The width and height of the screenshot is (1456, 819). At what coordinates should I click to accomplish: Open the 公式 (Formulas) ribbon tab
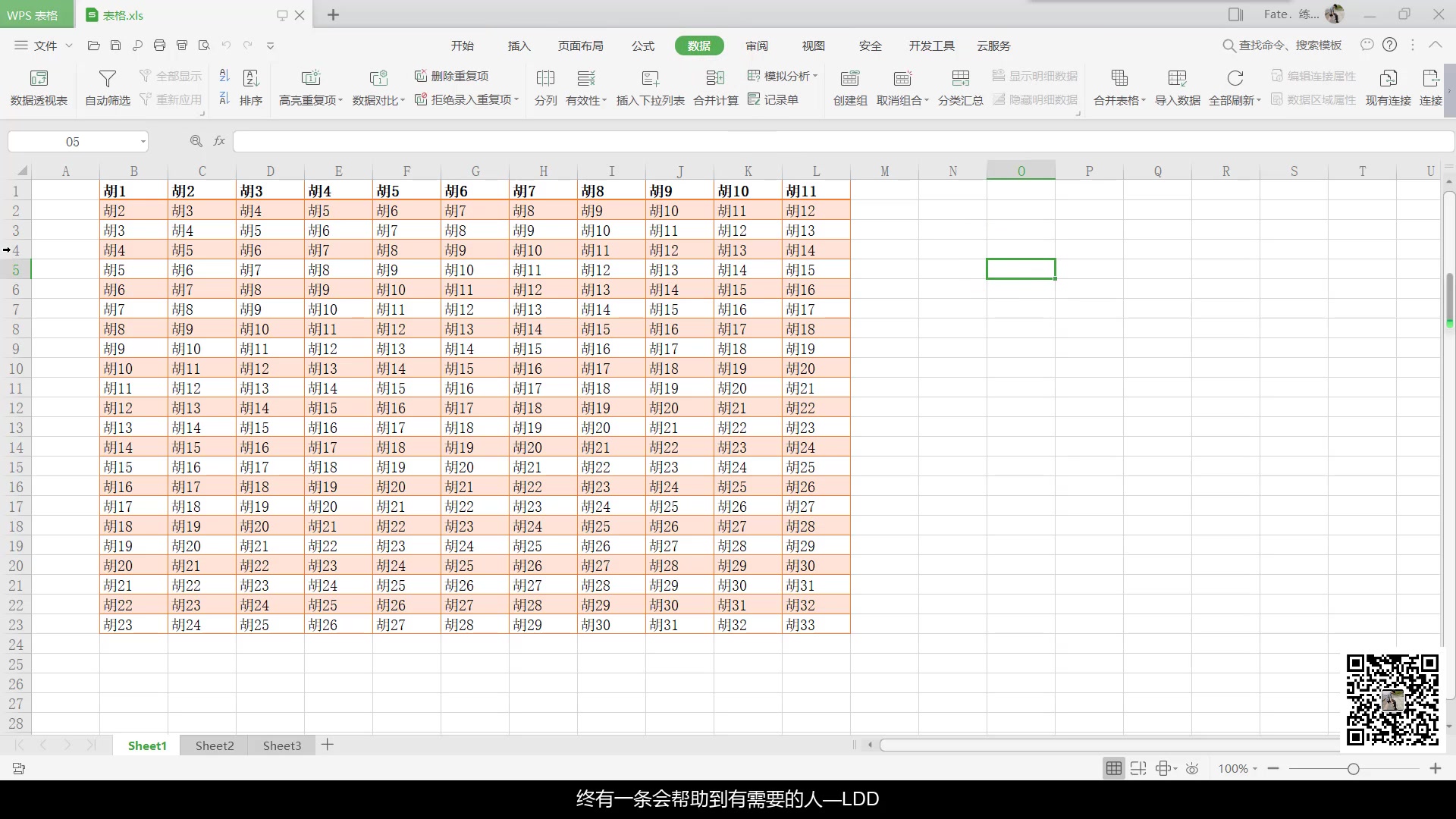[642, 45]
